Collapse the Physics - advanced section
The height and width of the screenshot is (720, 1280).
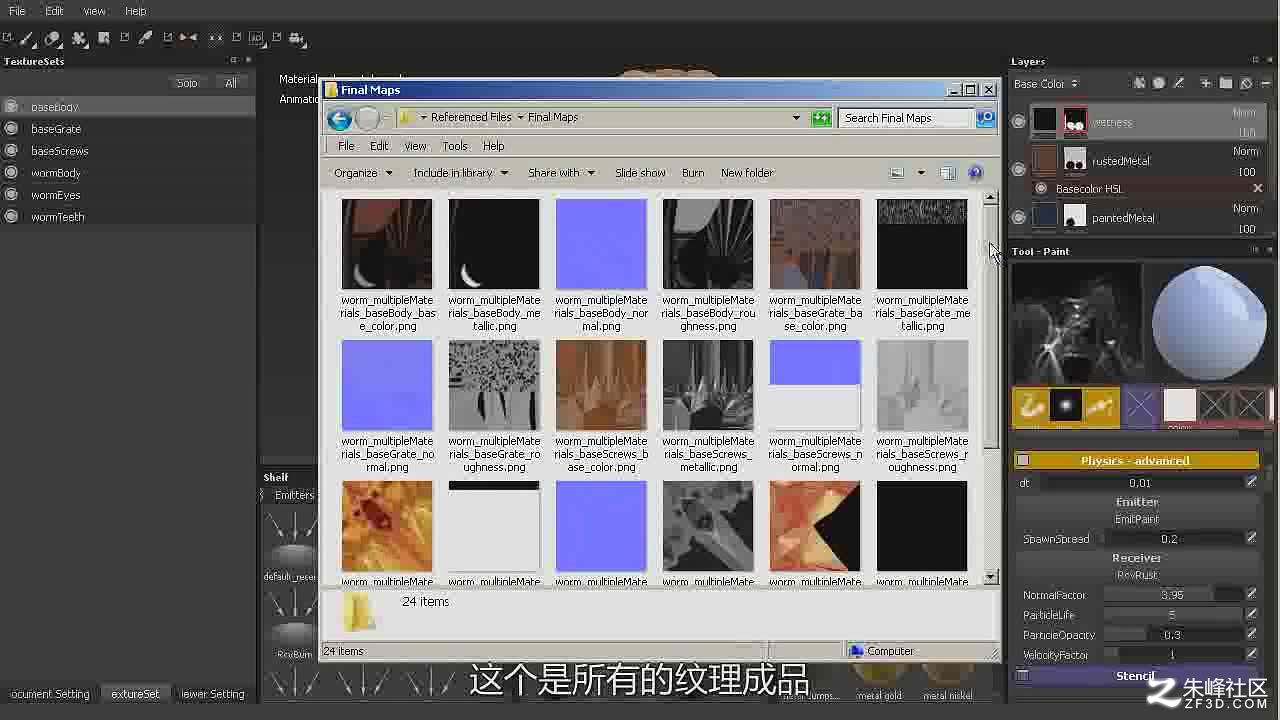[x=1136, y=461]
